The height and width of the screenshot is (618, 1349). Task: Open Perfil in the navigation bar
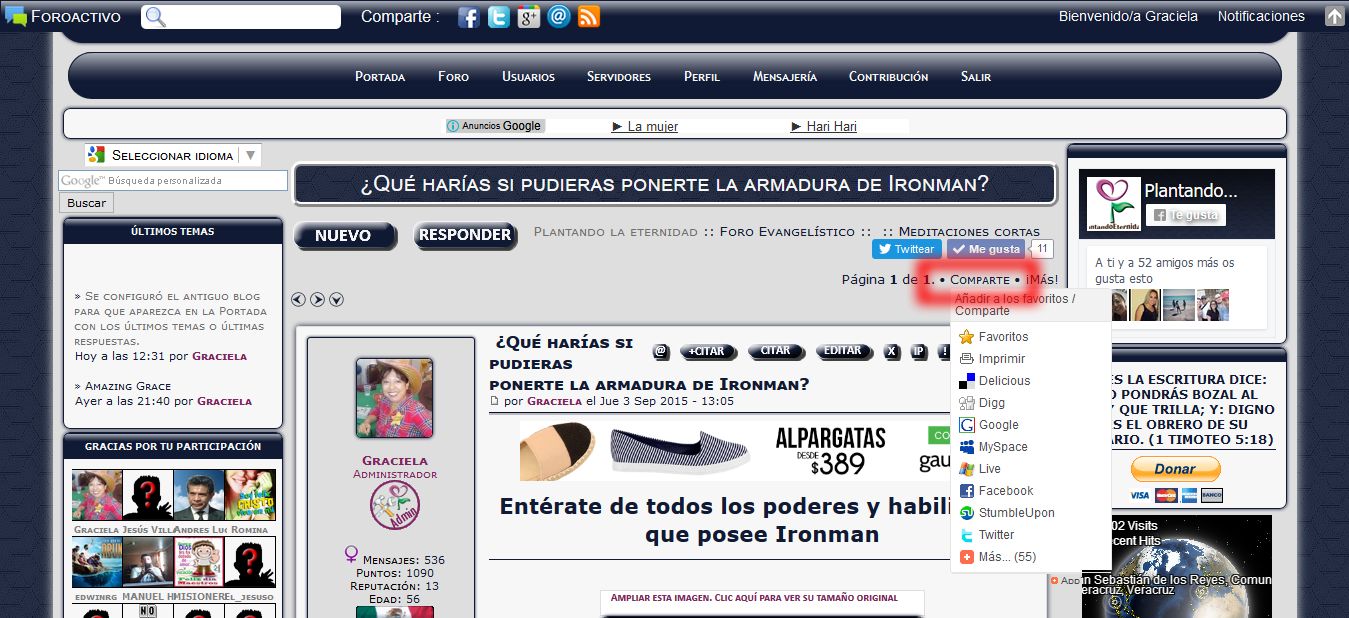coord(702,77)
